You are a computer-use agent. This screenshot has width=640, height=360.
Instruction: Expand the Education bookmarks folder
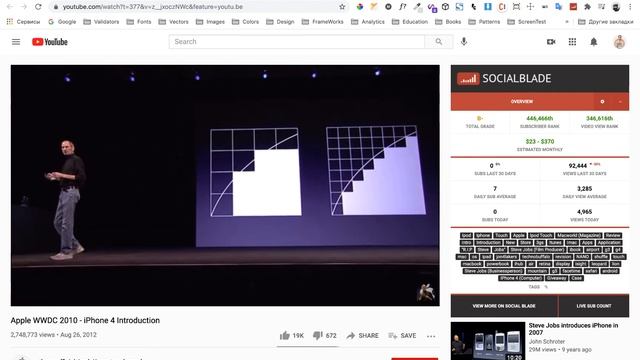[x=410, y=22]
